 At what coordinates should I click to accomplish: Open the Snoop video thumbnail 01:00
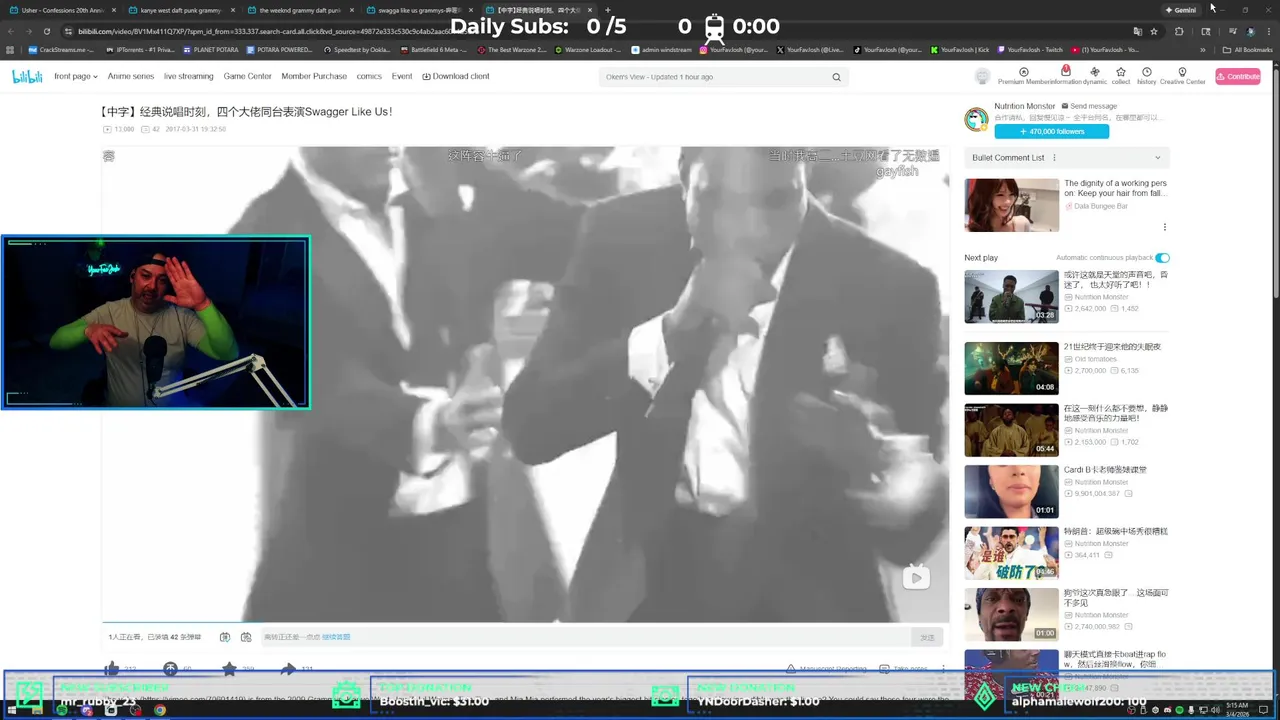(1011, 614)
